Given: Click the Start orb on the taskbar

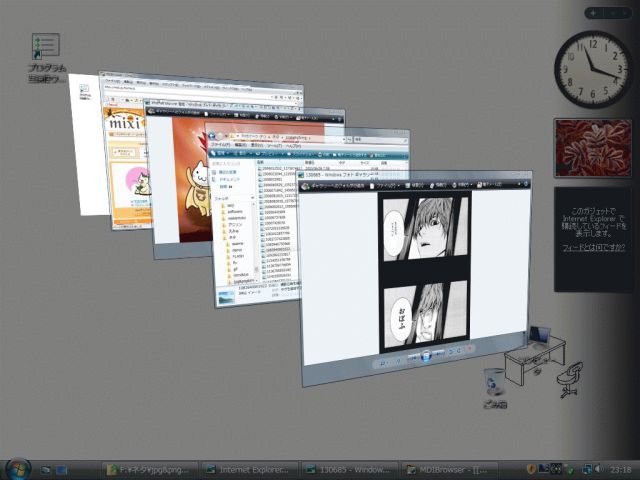Looking at the screenshot, I should 18,469.
